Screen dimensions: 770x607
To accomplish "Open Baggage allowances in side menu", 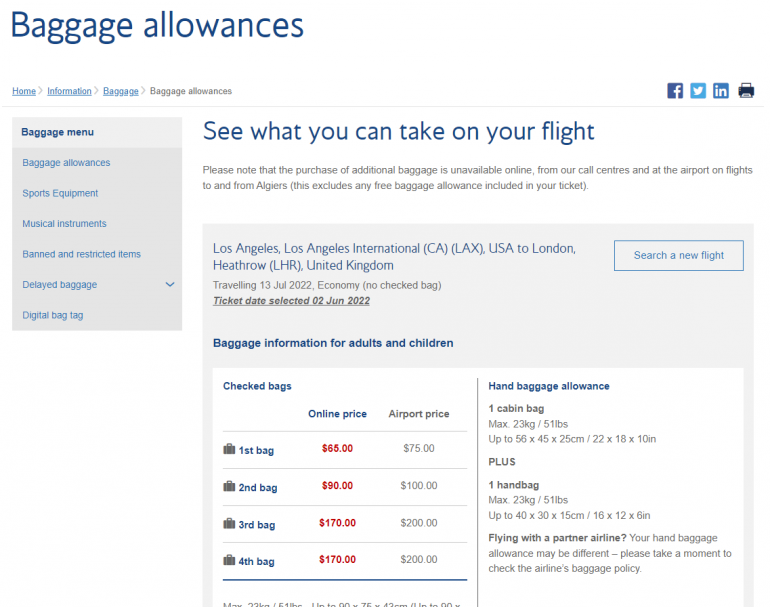I will point(66,163).
